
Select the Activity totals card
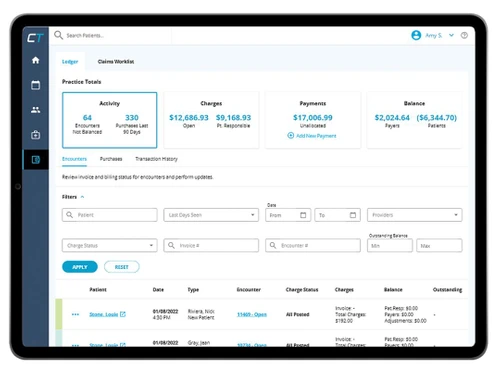109,120
